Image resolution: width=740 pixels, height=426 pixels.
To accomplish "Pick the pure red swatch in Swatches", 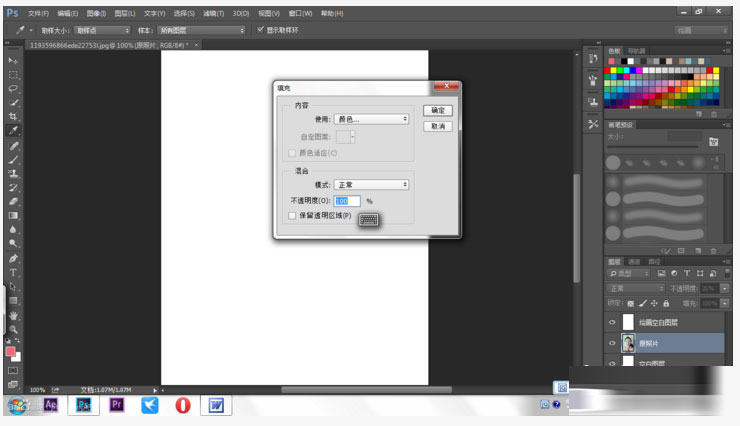I will 607,70.
